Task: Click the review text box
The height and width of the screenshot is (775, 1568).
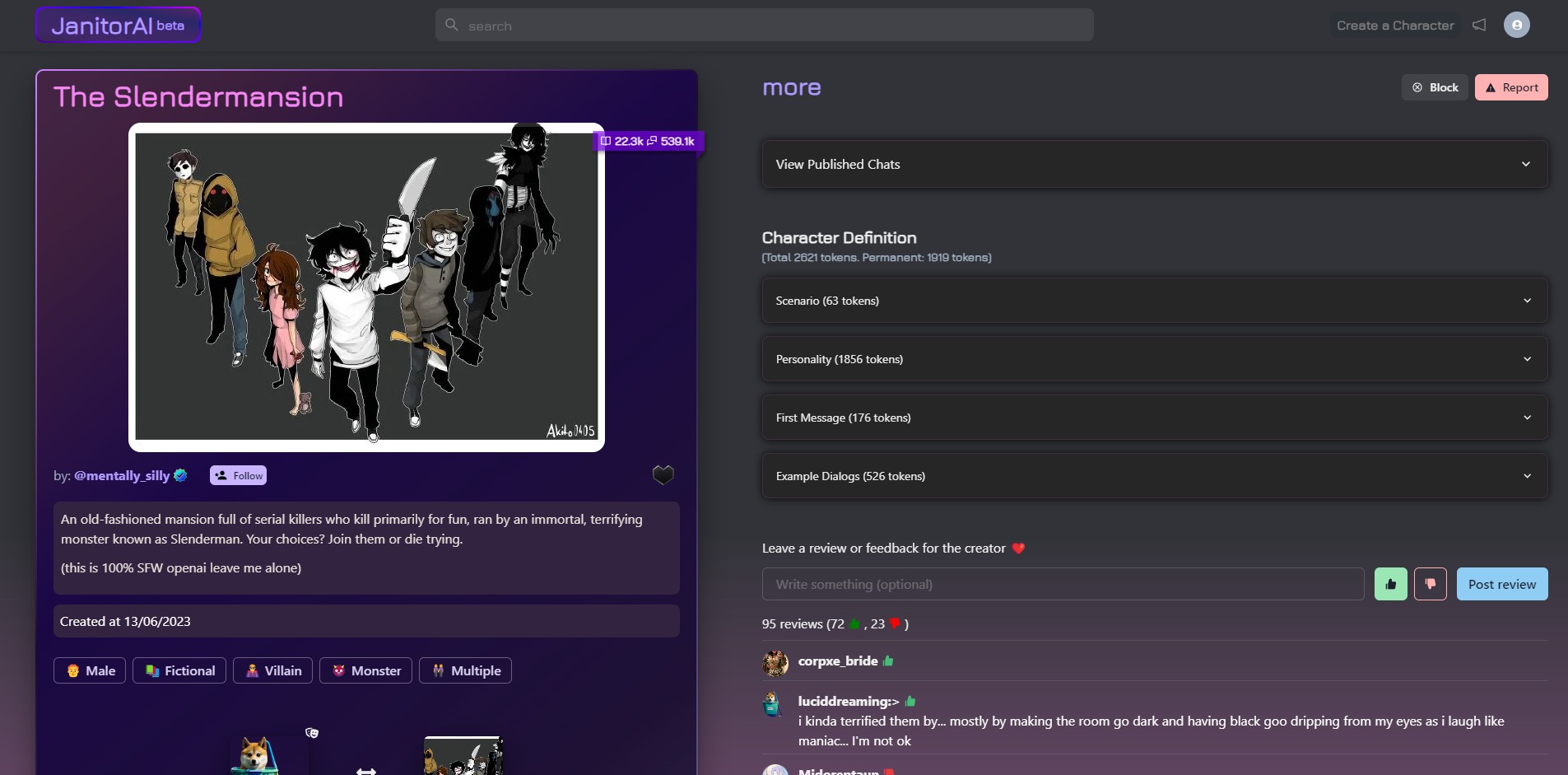Action: click(1063, 584)
